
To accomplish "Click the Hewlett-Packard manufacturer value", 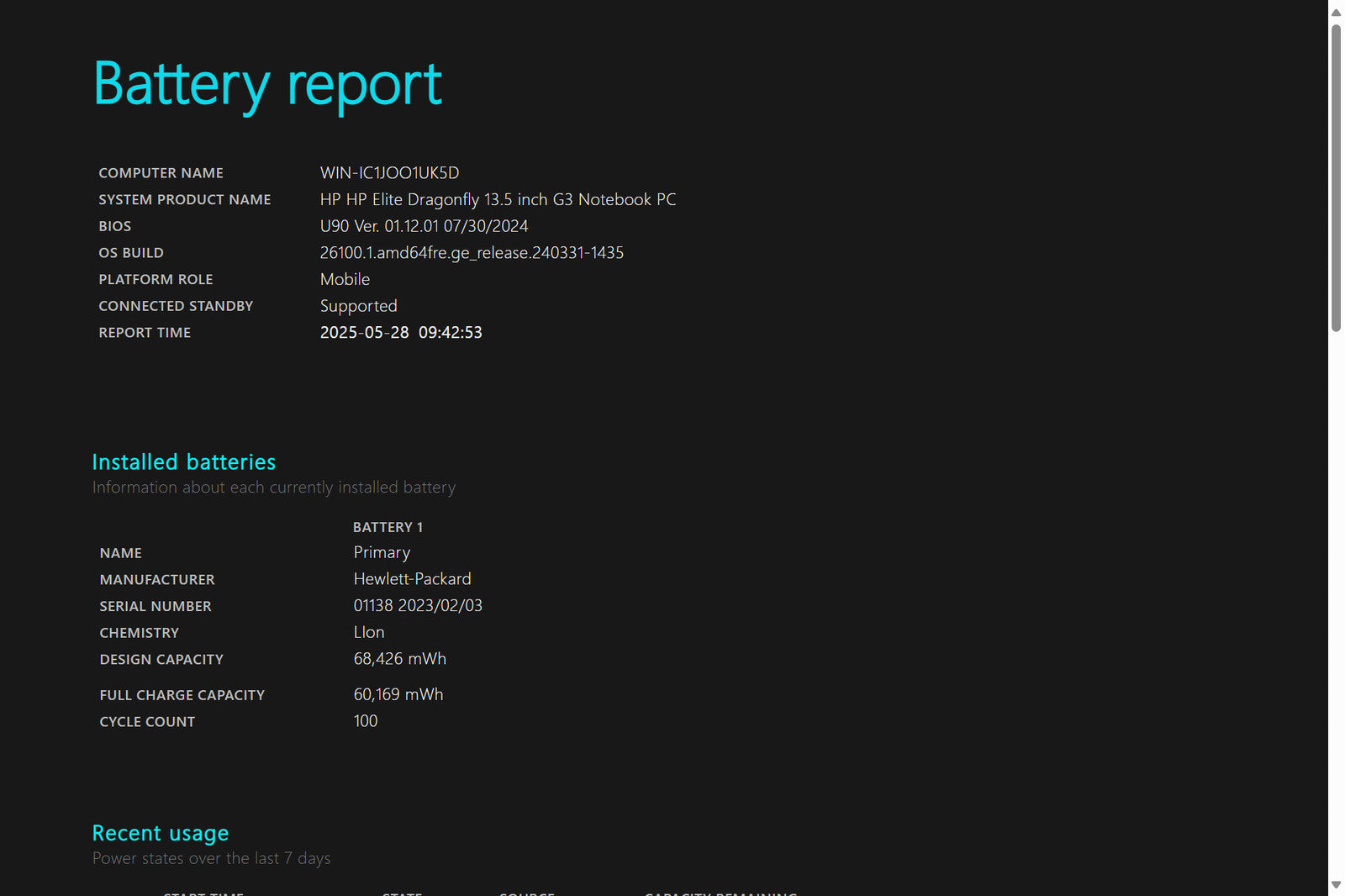I will pos(412,579).
